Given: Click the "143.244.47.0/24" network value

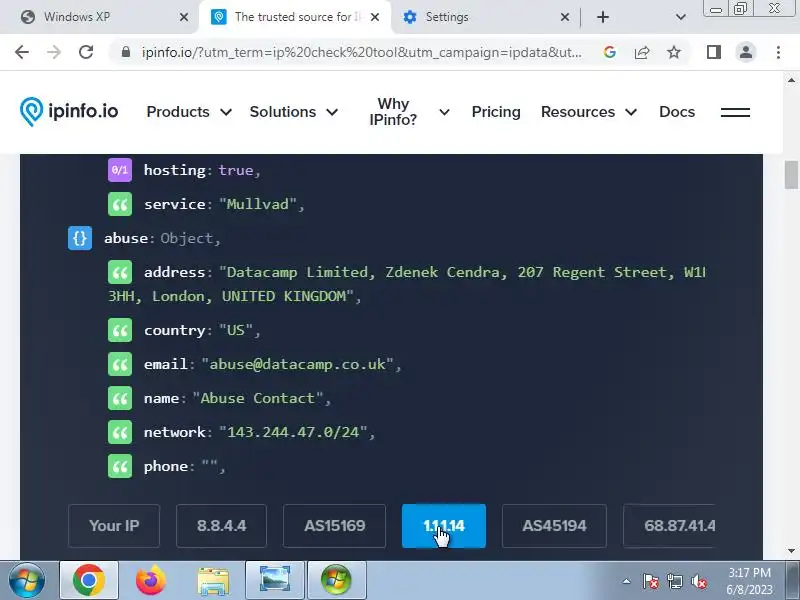Looking at the screenshot, I should click(x=293, y=432).
